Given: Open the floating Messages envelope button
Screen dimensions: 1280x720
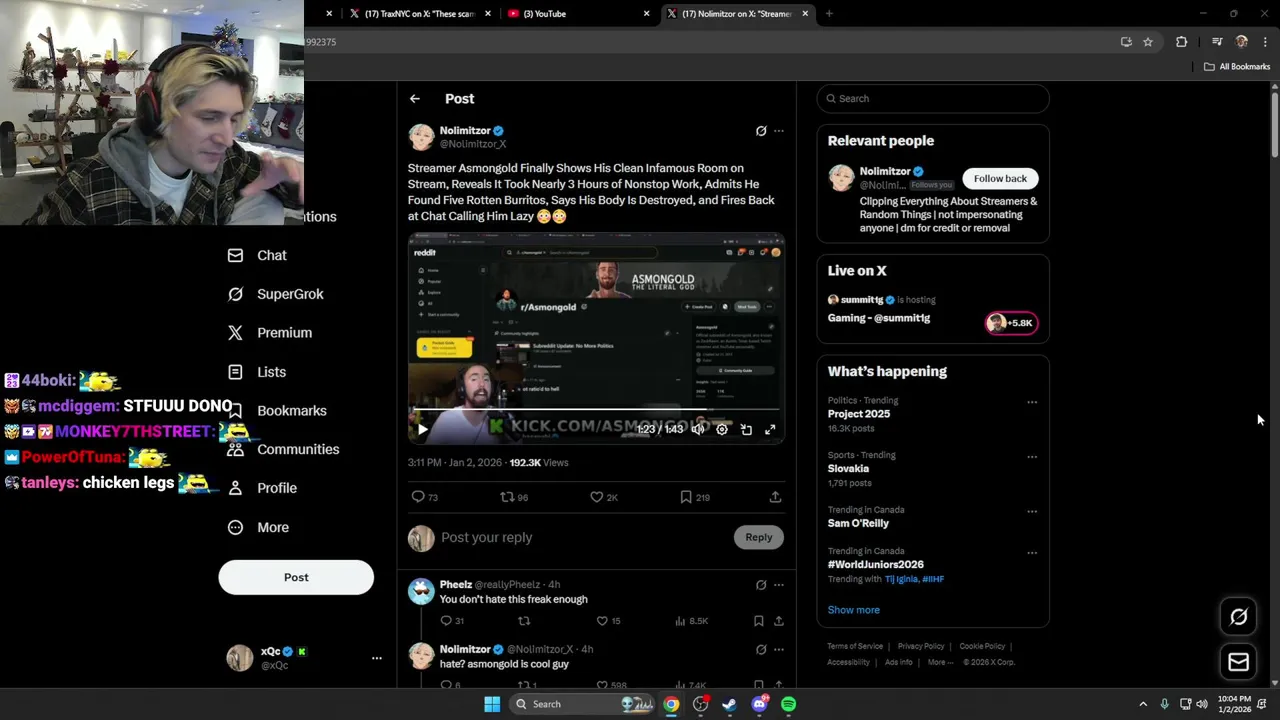Looking at the screenshot, I should (x=1238, y=662).
